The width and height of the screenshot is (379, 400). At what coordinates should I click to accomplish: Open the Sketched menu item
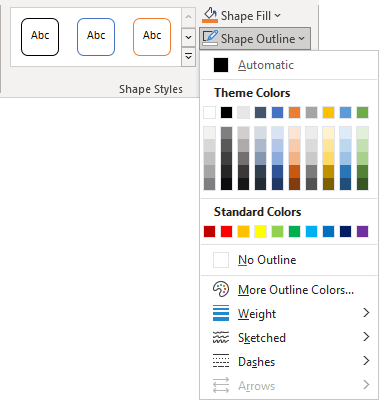289,337
